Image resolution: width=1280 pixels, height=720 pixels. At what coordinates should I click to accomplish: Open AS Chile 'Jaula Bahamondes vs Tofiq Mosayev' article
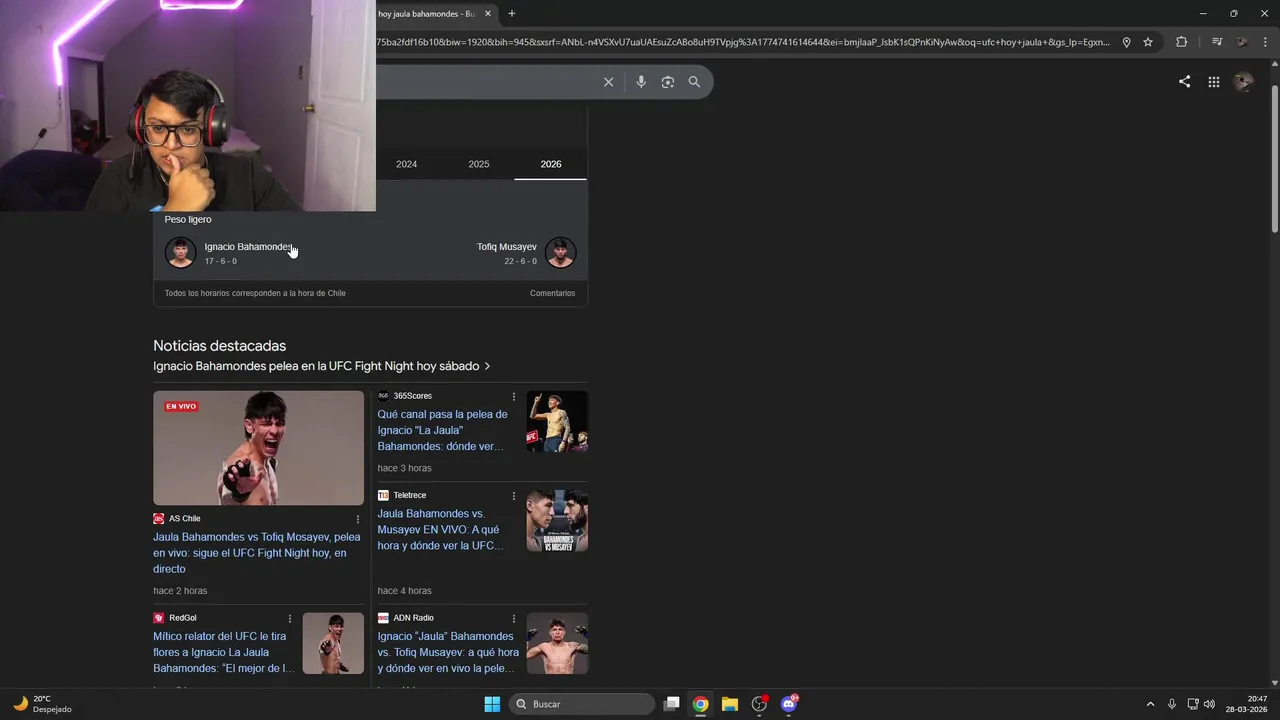[256, 553]
